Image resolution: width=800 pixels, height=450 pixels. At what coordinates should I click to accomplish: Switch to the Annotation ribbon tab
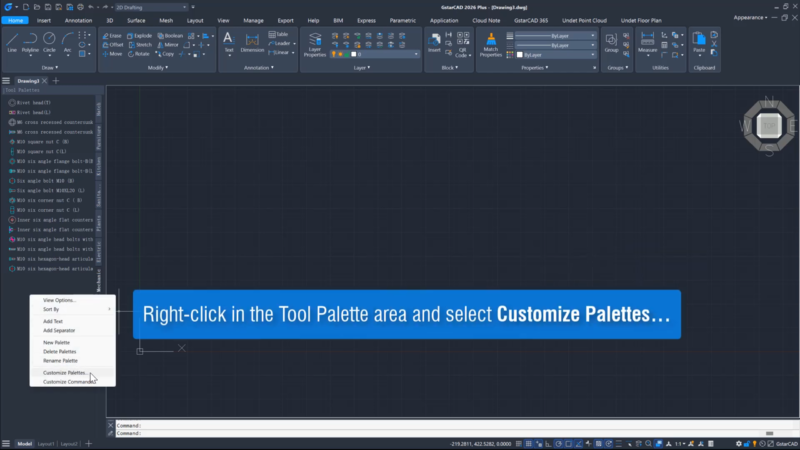[78, 20]
